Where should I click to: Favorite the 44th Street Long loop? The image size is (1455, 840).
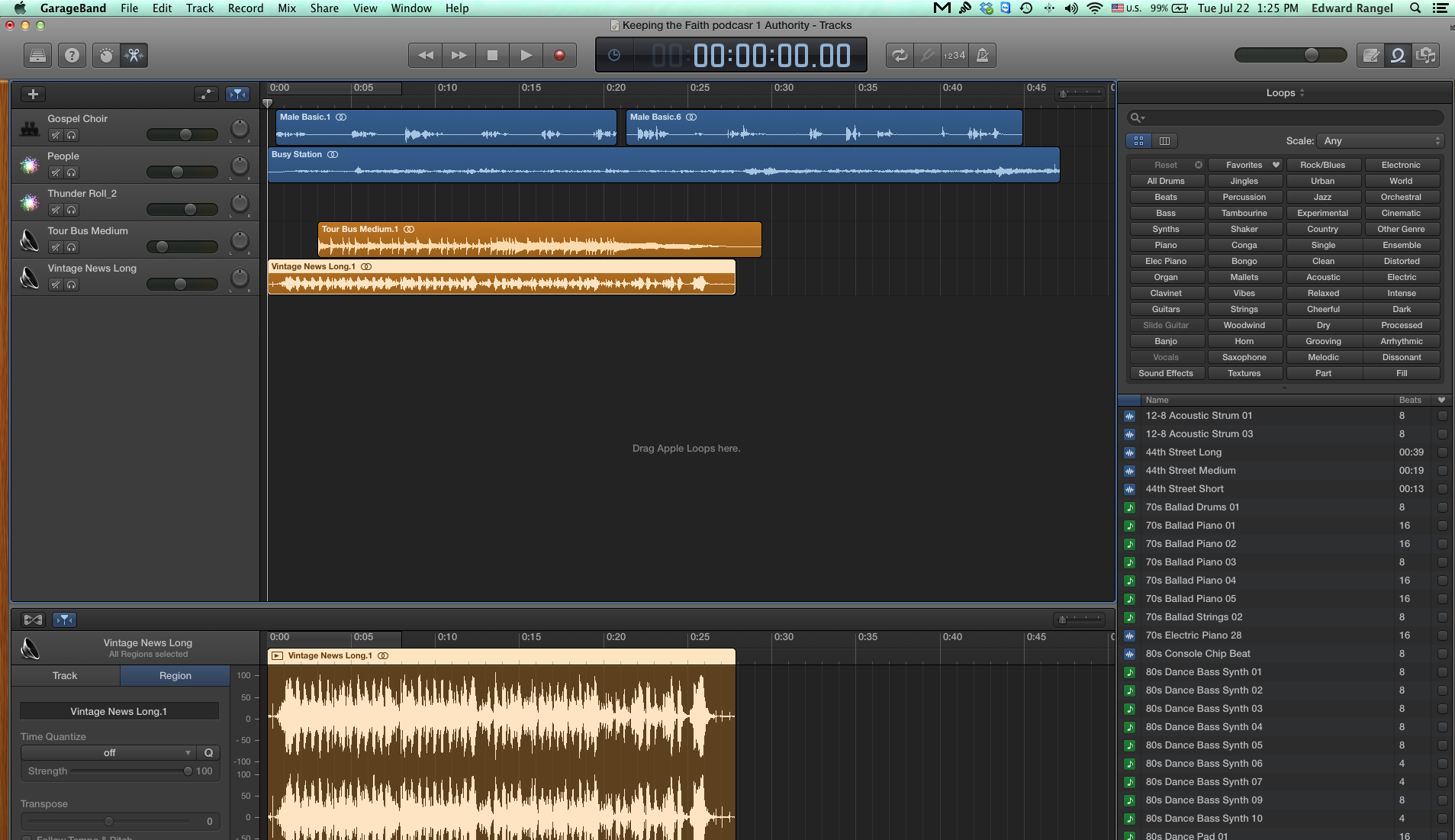pos(1442,452)
